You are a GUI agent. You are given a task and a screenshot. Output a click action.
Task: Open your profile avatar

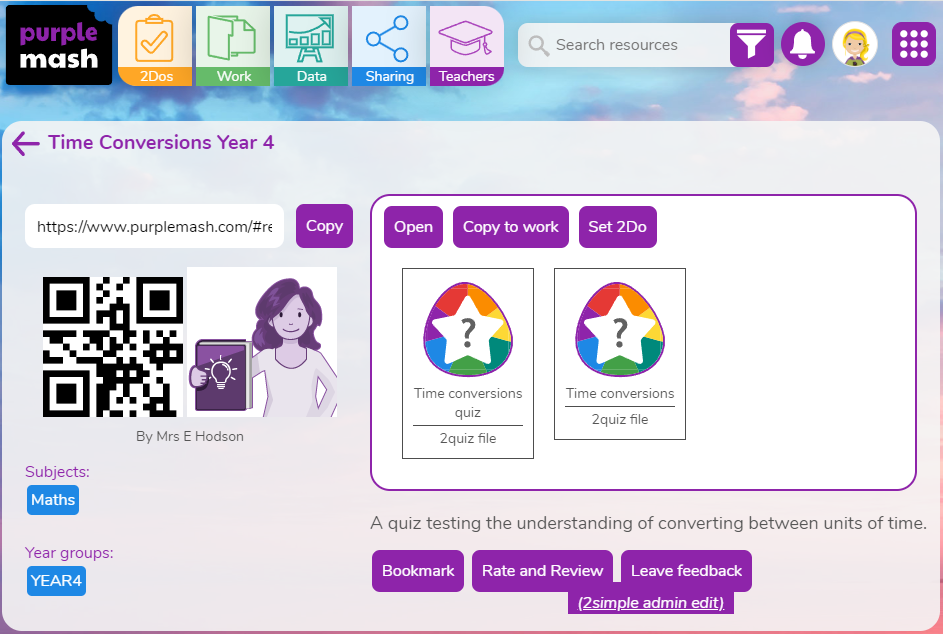856,44
